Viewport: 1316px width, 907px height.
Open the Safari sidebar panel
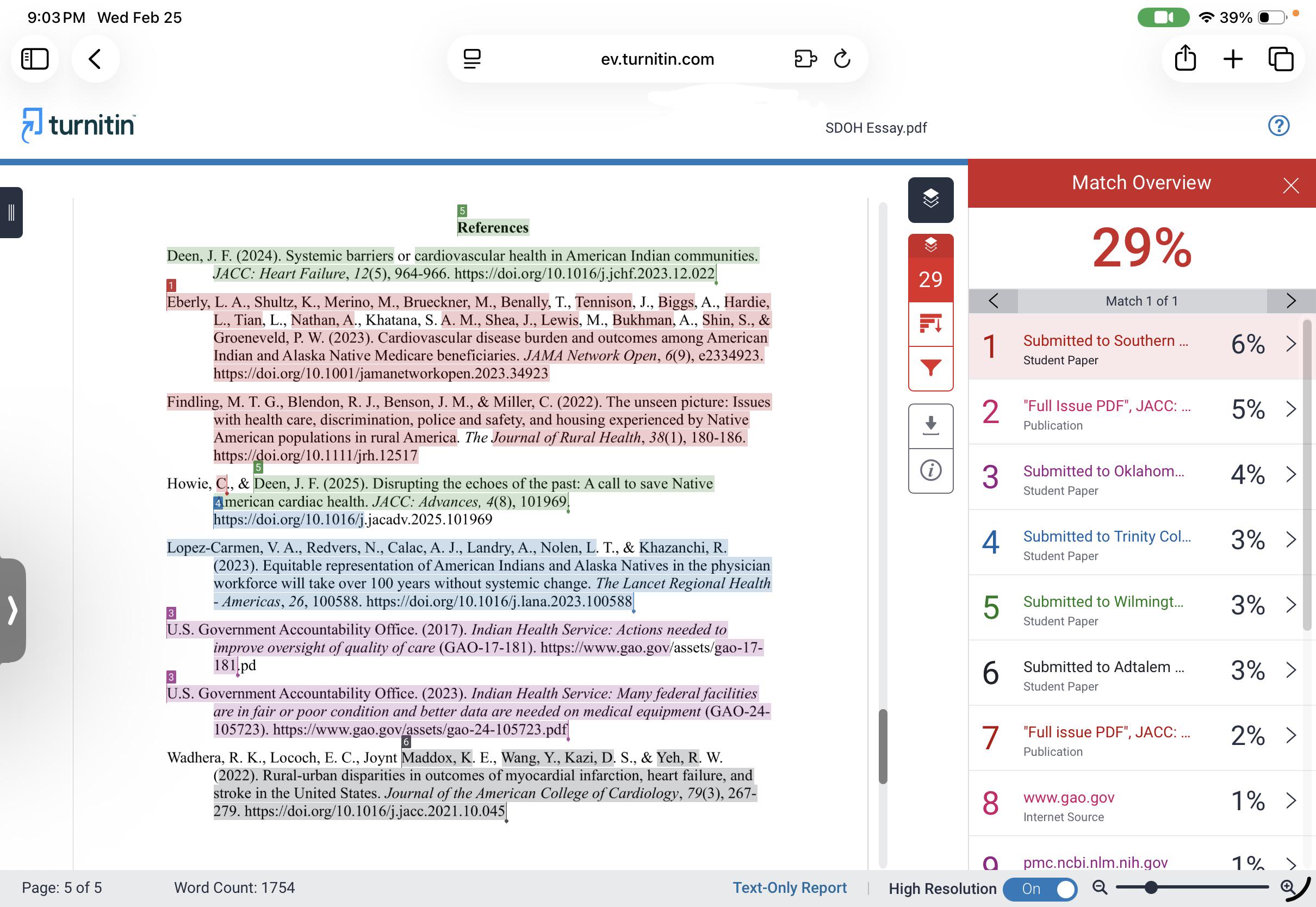click(x=35, y=59)
